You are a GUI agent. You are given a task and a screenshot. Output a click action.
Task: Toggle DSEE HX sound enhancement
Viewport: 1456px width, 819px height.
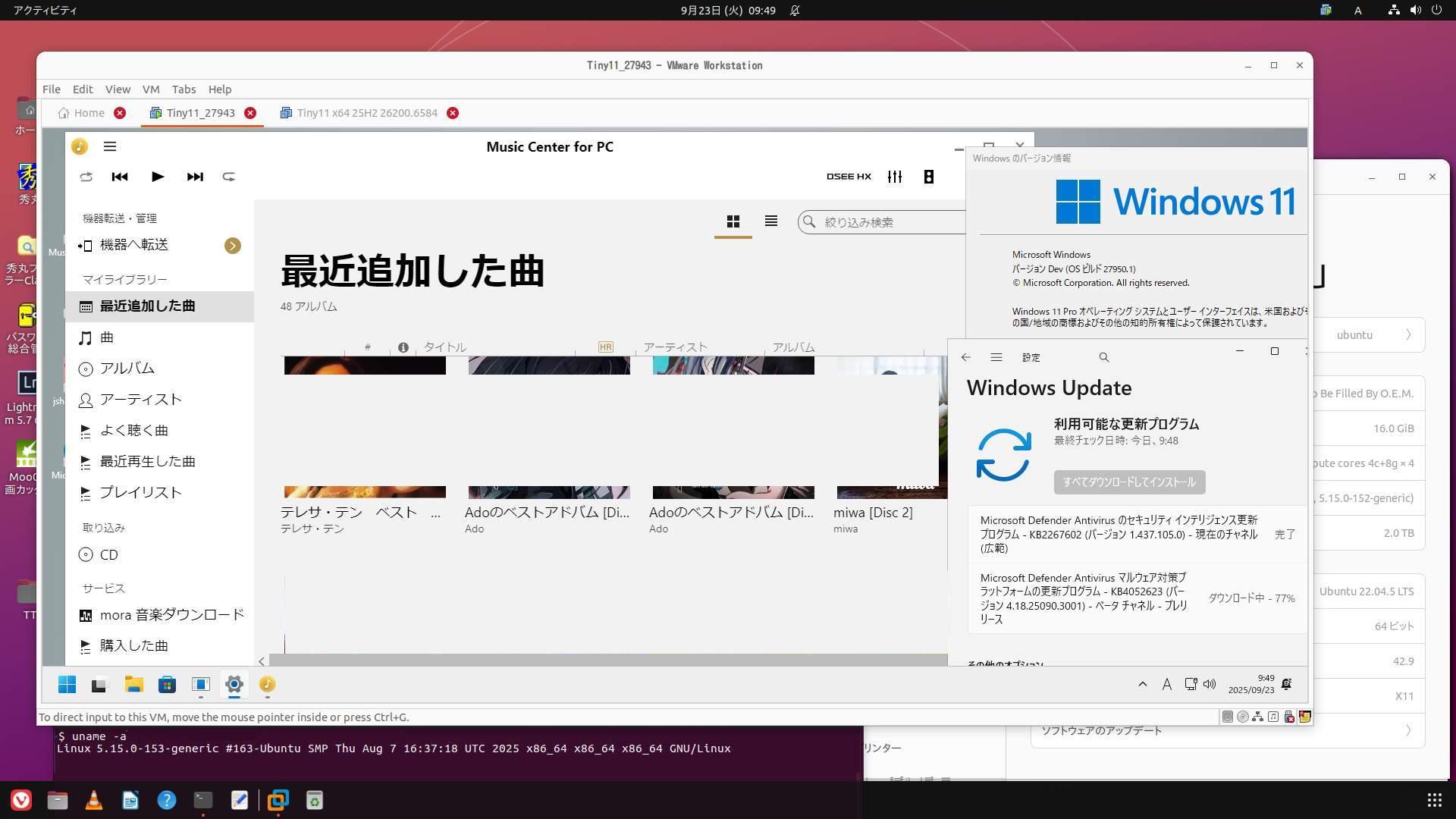(849, 177)
